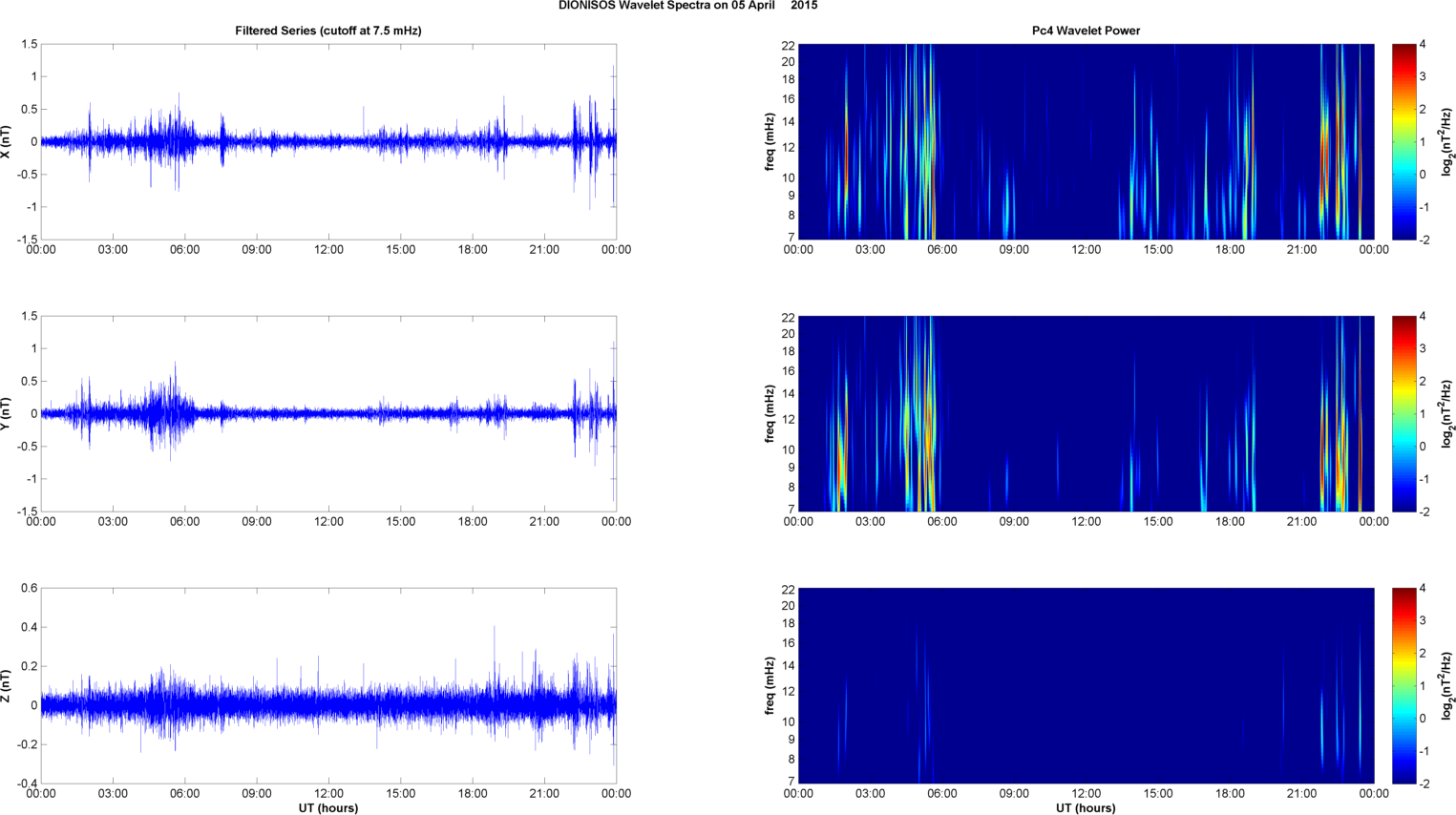
Task: Select the 'Filtered Series (cutoff at 7.5 mHz)' heading
Action: pyautogui.click(x=328, y=31)
